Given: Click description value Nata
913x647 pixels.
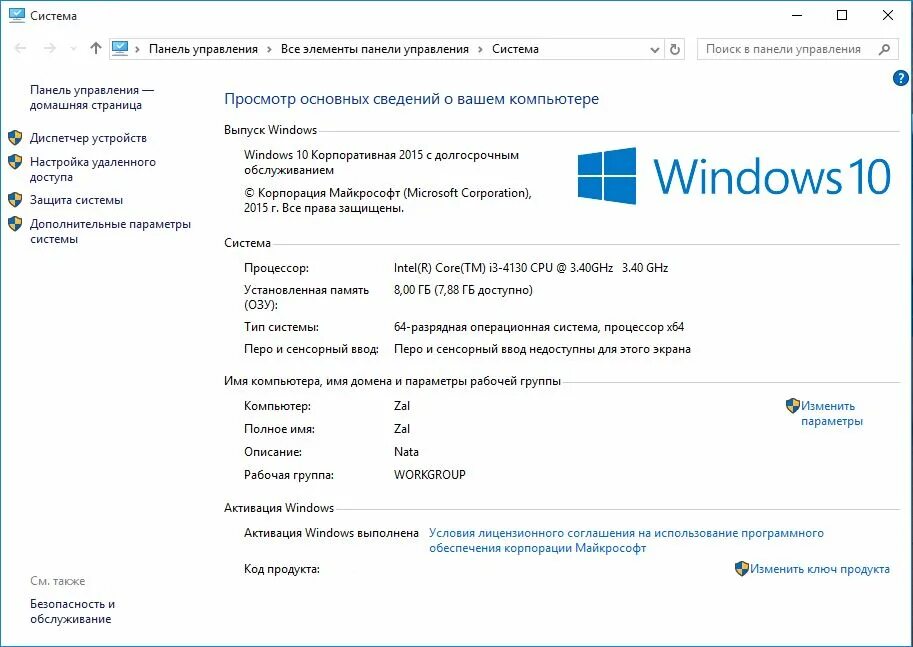Looking at the screenshot, I should click(x=406, y=452).
